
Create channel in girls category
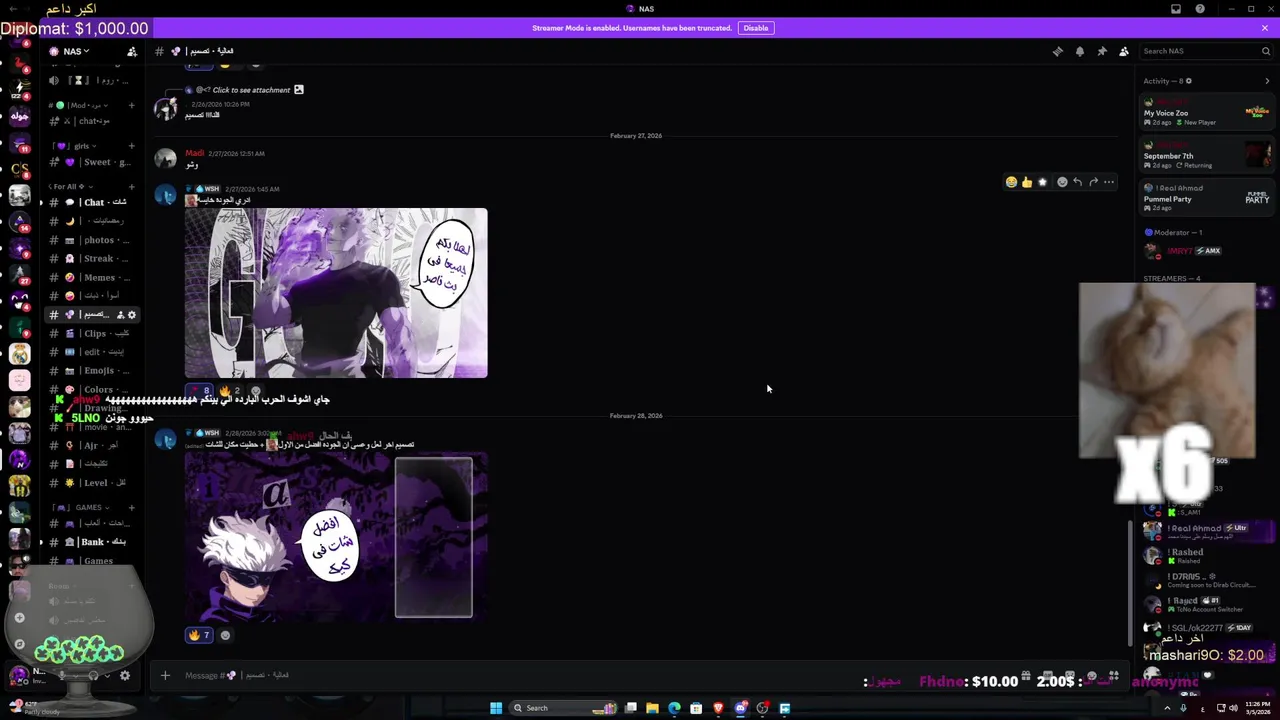[131, 146]
